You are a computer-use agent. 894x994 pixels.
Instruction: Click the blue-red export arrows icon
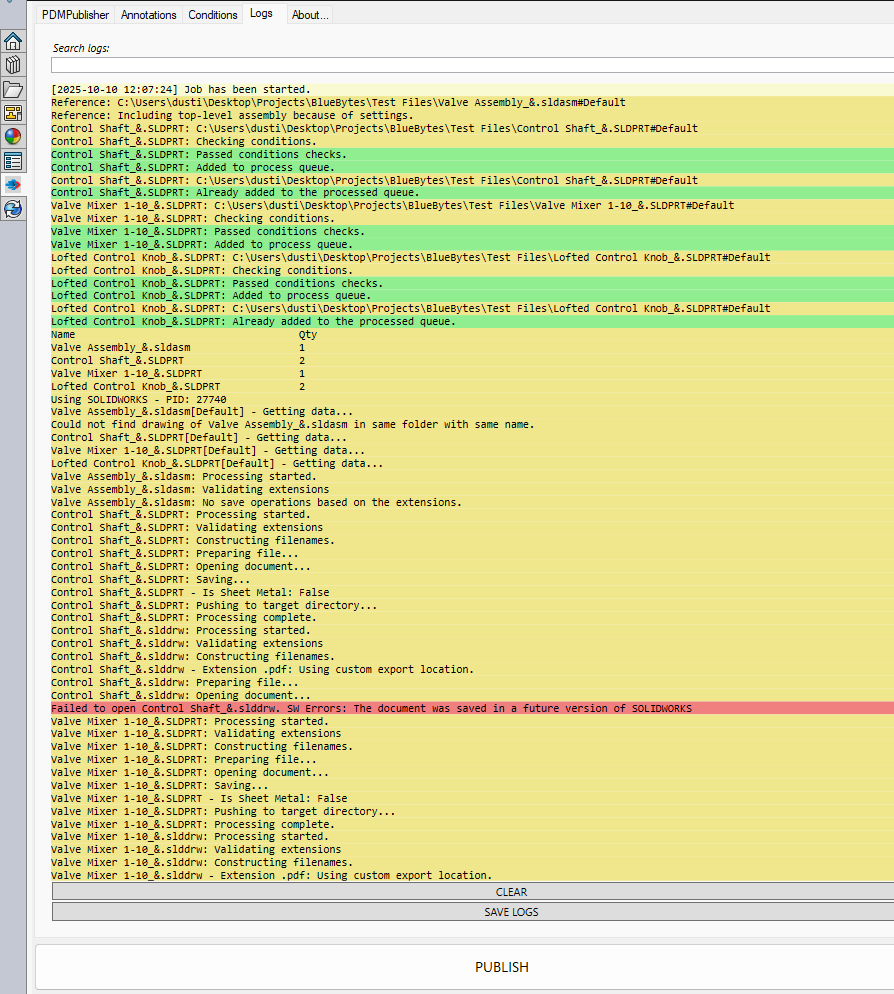(12, 183)
